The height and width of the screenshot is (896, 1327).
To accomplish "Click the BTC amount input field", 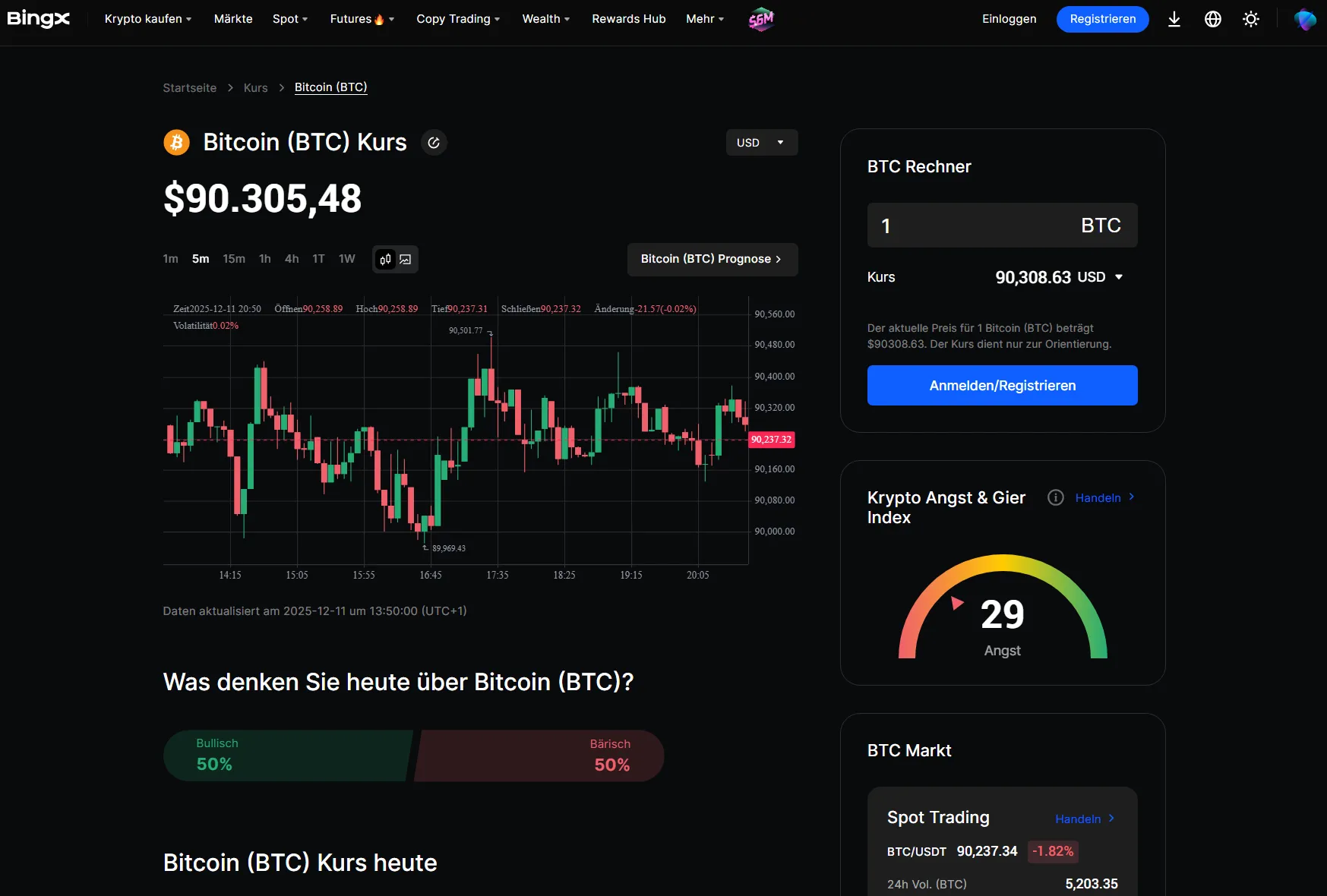I will tap(1003, 226).
